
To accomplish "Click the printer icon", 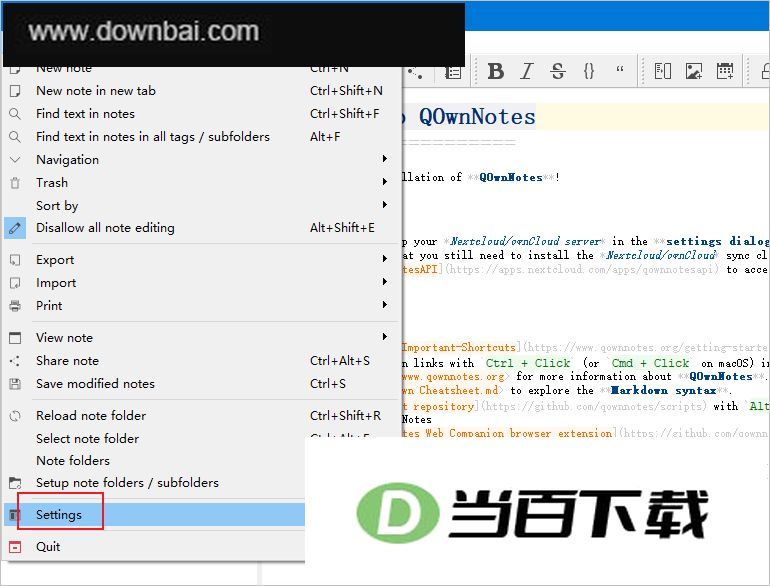I will coord(15,306).
